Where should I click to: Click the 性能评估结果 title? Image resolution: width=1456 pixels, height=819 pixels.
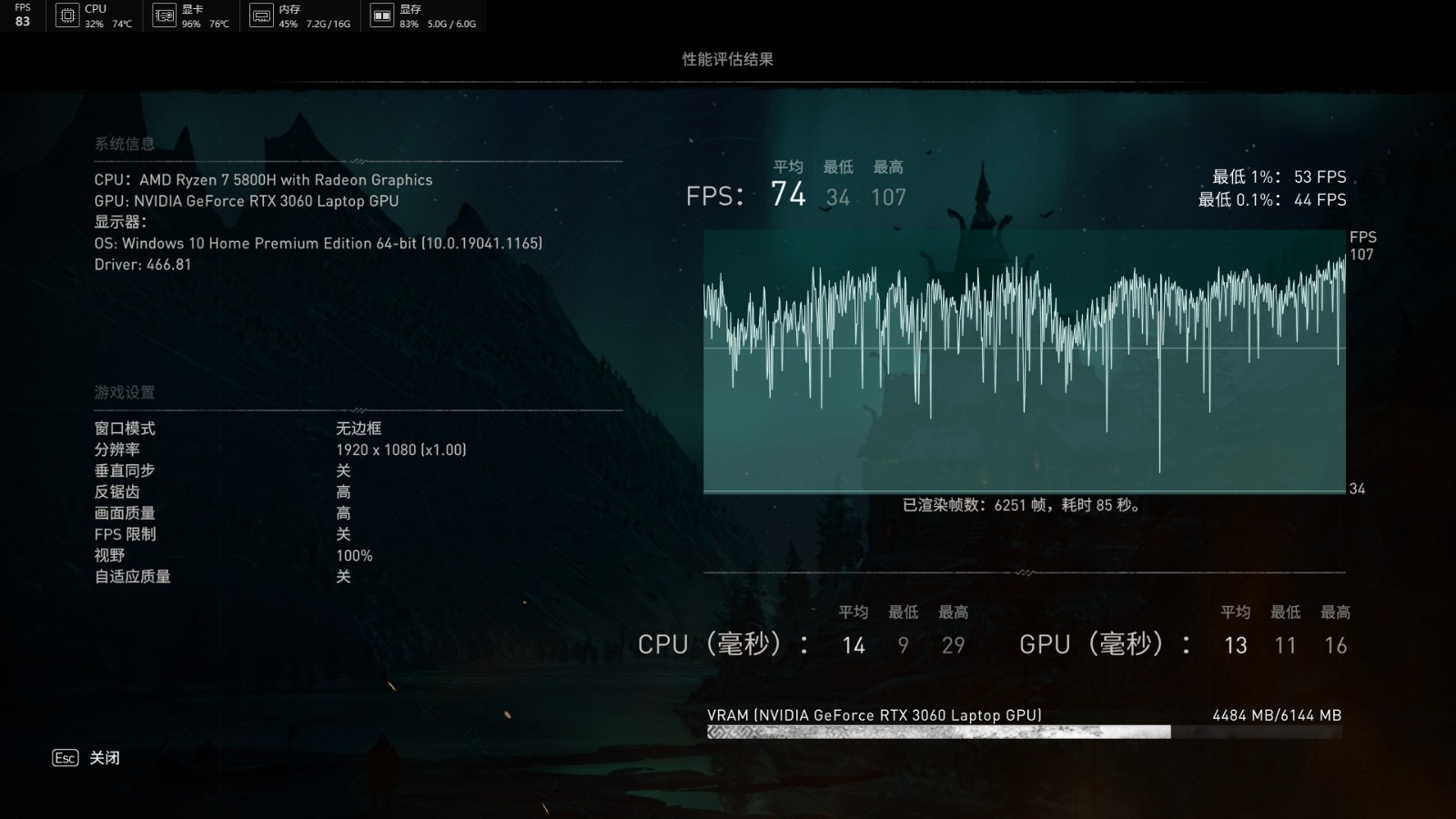pos(728,59)
